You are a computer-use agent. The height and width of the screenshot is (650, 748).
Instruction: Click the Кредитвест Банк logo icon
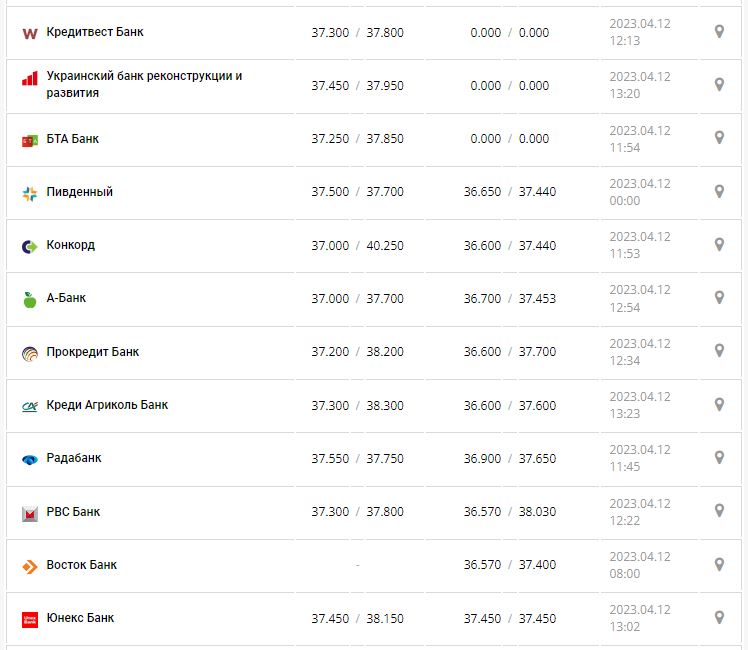point(29,33)
